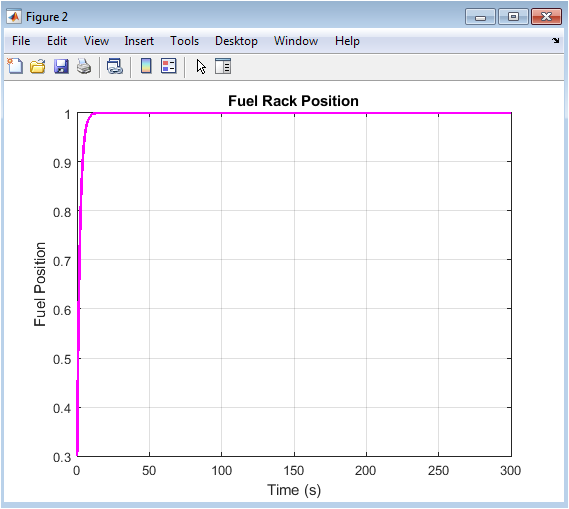Open the Window menu
569x509 pixels.
point(296,41)
